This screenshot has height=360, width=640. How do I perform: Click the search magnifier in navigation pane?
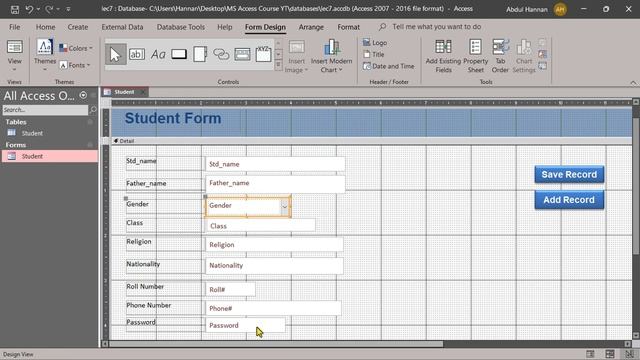pyautogui.click(x=93, y=110)
